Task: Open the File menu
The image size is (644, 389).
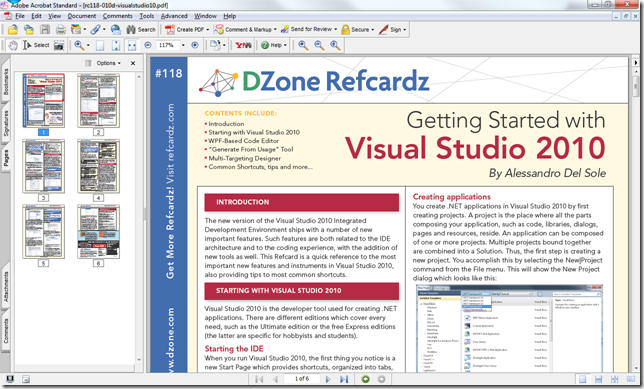Action: [x=20, y=16]
